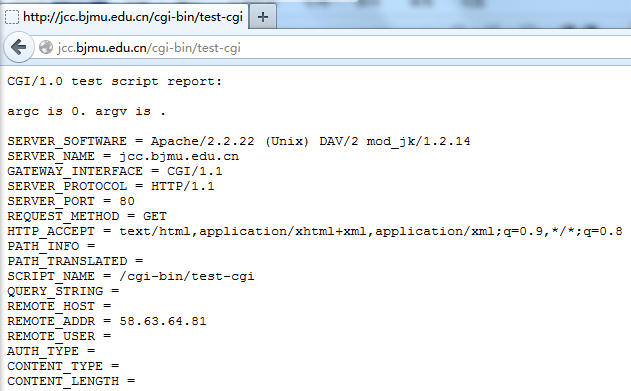
Task: Click the QUERY_STRING line
Action: point(63,291)
